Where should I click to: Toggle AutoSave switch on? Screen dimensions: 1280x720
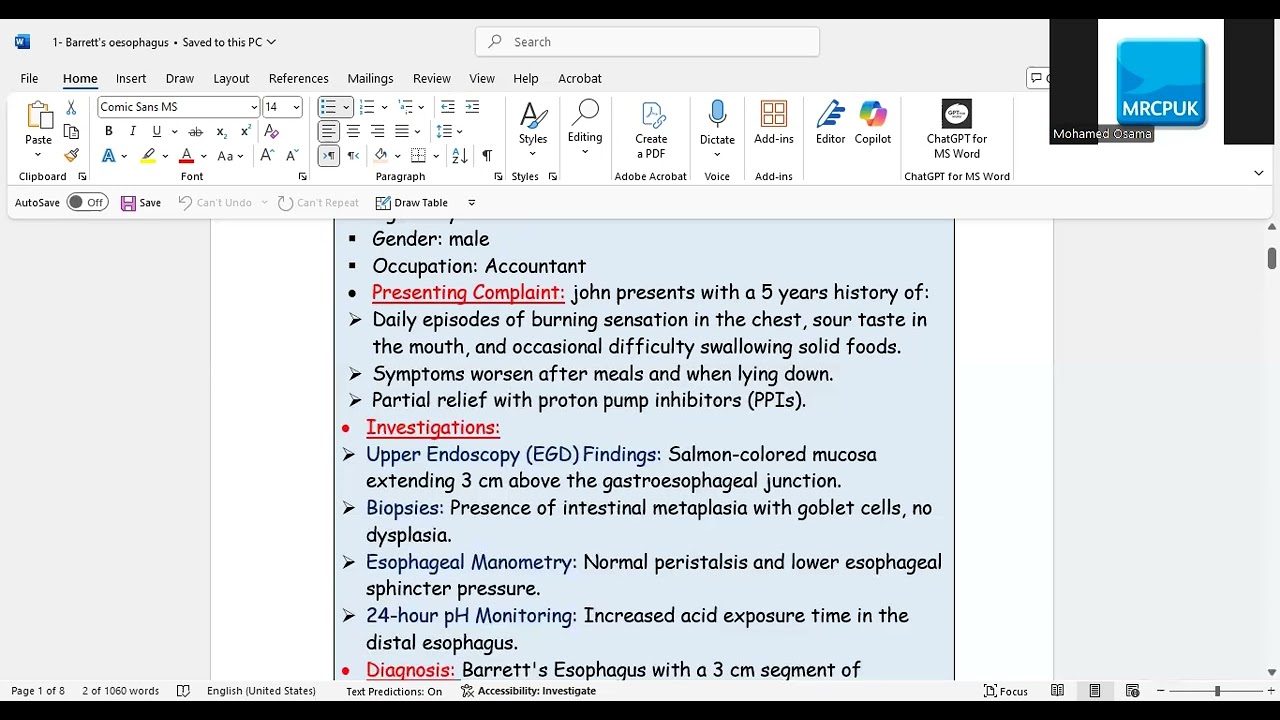pyautogui.click(x=88, y=202)
